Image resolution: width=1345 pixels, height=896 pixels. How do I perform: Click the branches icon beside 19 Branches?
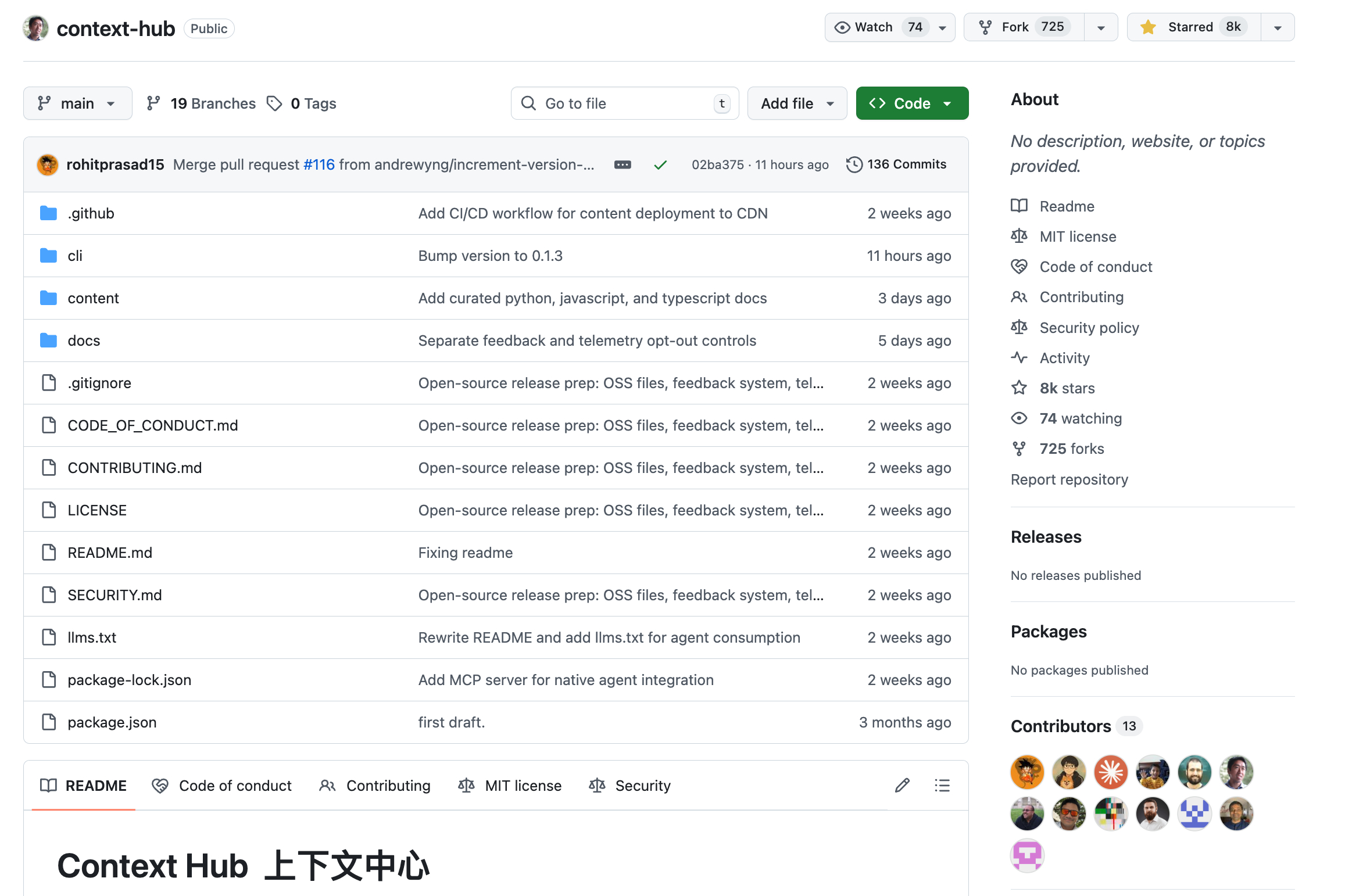[153, 103]
